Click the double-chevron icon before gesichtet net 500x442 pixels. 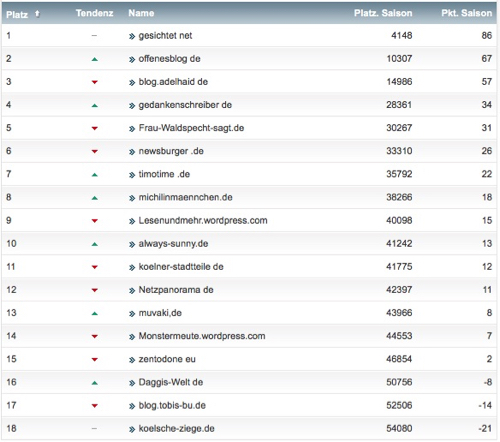coord(132,37)
